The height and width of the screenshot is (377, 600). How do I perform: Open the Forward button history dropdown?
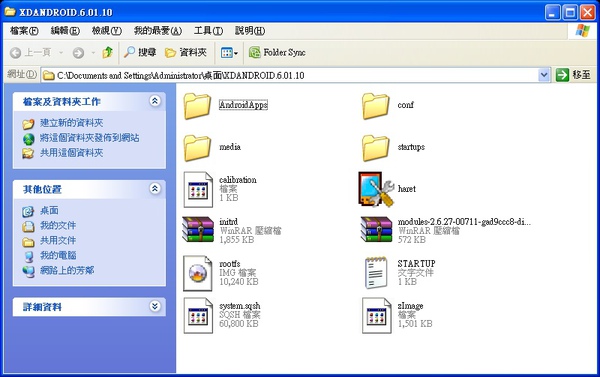(93, 52)
